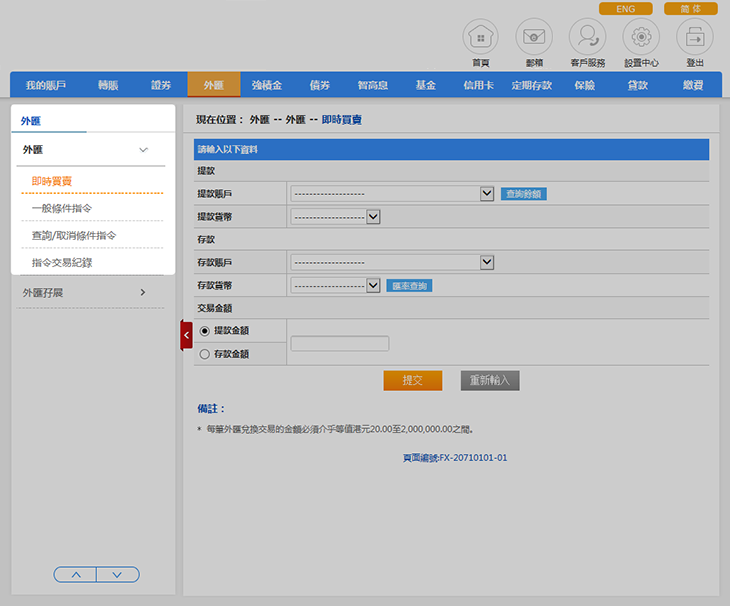The width and height of the screenshot is (730, 606).
Task: Select the 存款金額 radio button
Action: pos(205,354)
